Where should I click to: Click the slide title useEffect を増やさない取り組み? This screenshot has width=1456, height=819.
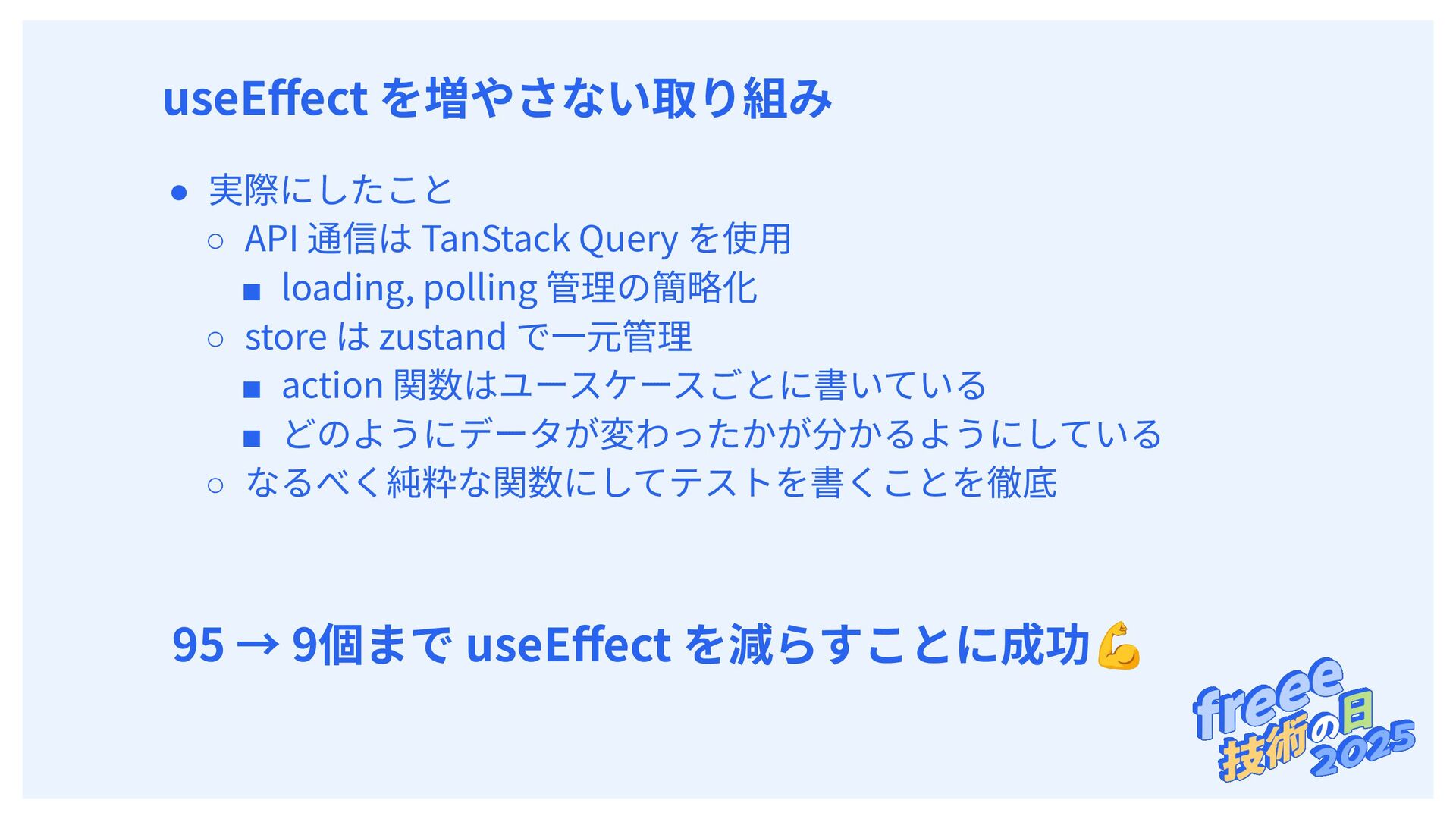(497, 98)
